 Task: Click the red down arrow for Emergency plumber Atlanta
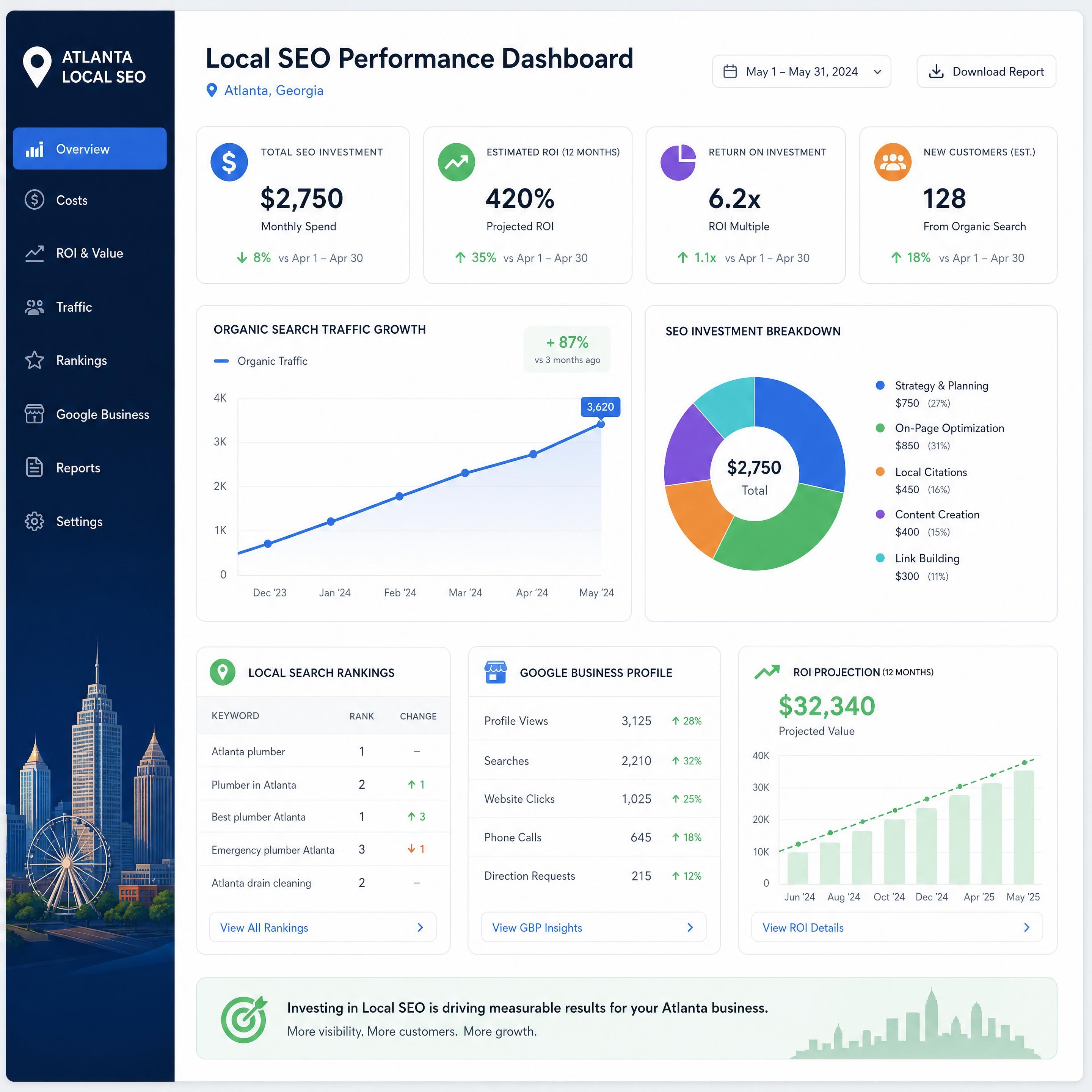[411, 849]
